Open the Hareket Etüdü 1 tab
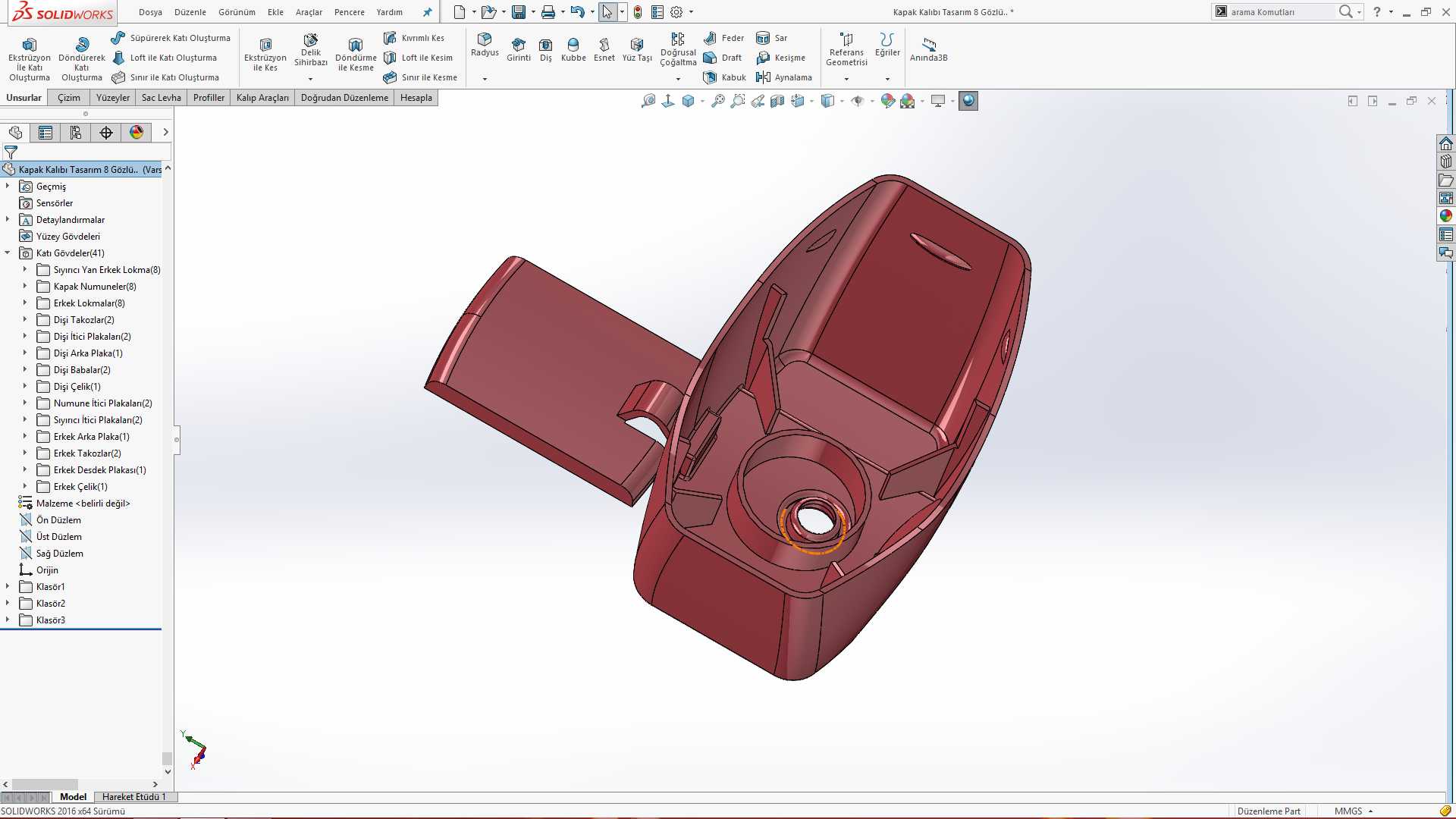The width and height of the screenshot is (1456, 819). [x=133, y=797]
